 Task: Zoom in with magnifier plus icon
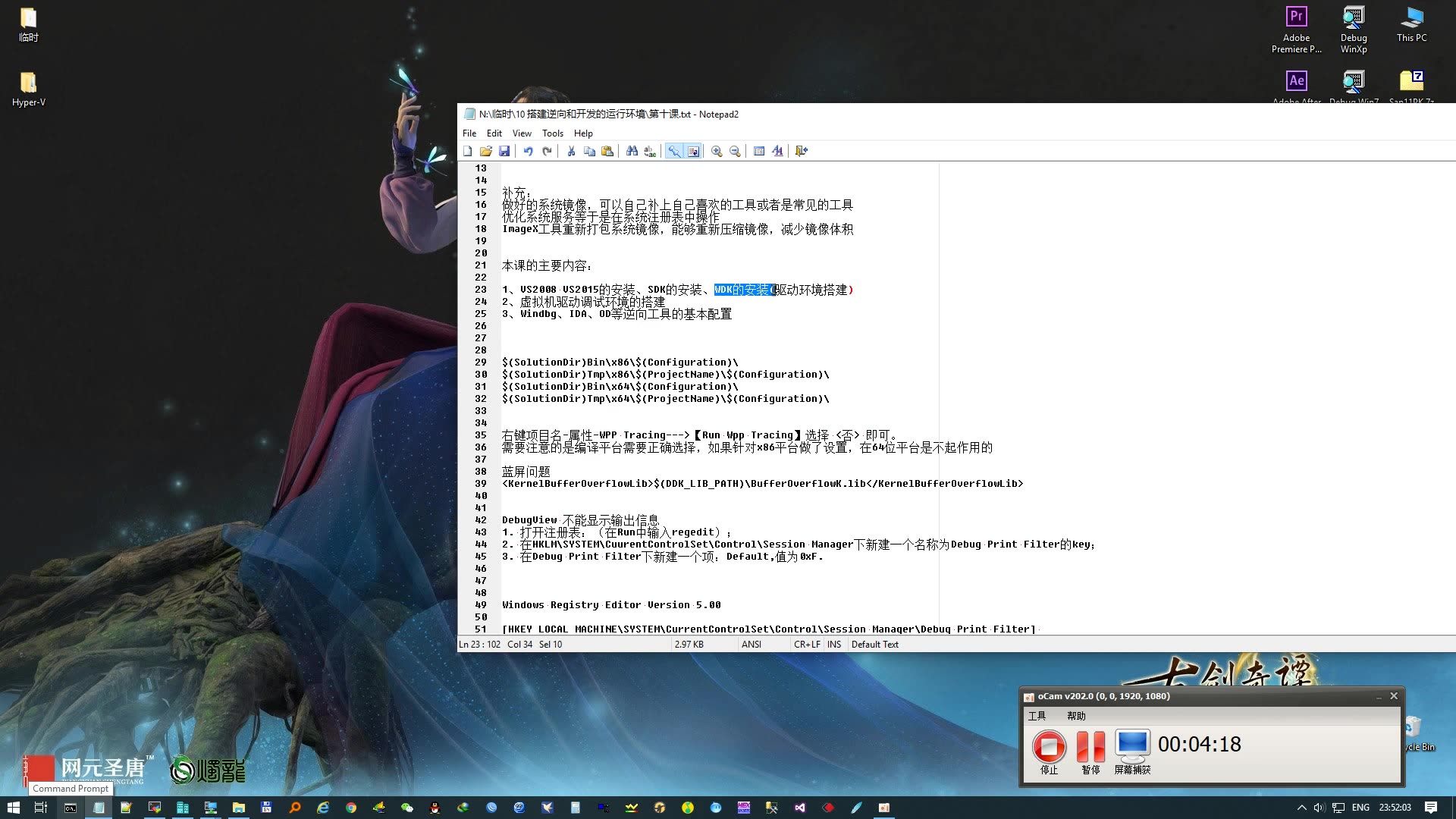coord(717,152)
